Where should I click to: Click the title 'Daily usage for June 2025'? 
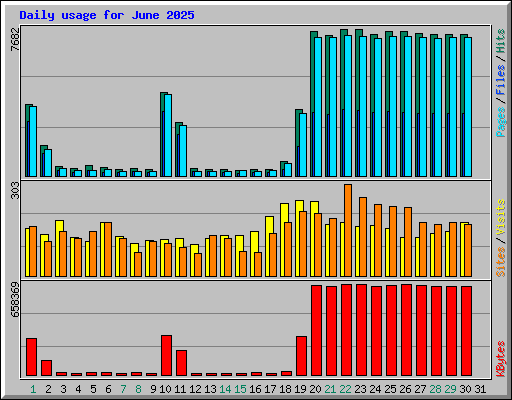(x=107, y=16)
